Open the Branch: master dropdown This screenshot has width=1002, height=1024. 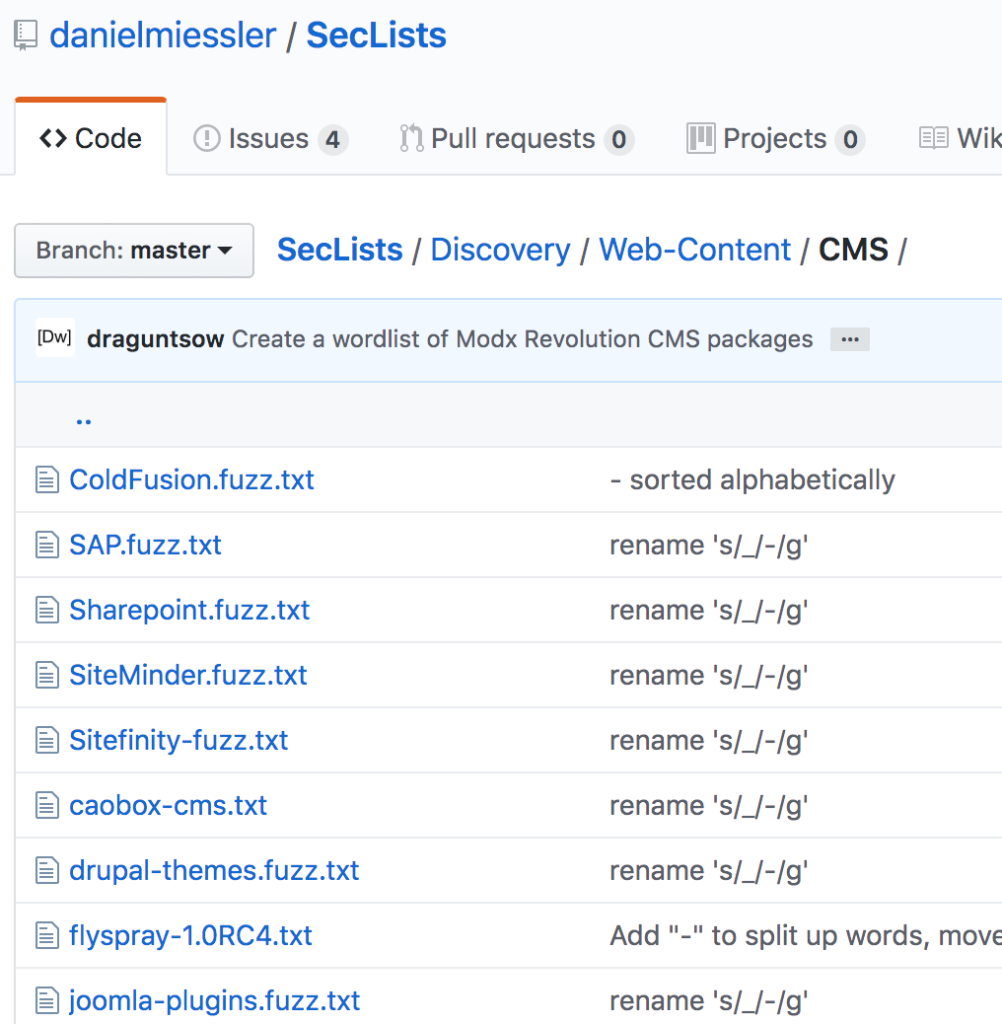coord(134,250)
